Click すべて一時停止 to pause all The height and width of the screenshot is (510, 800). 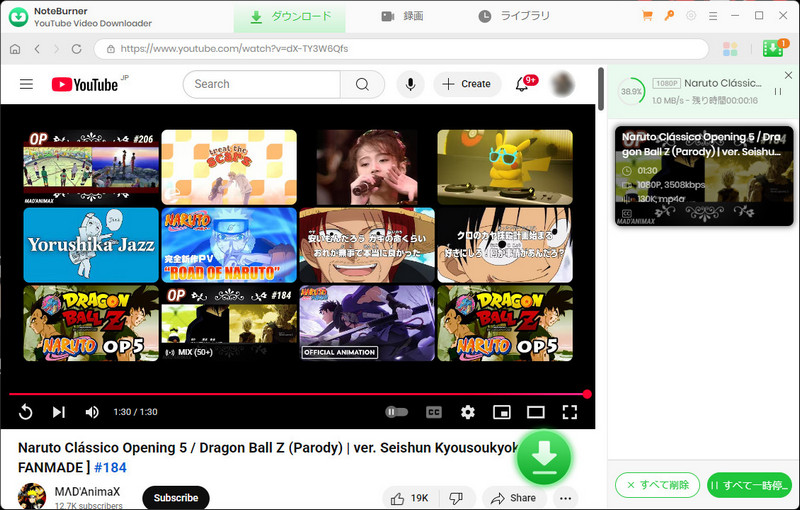(x=749, y=485)
